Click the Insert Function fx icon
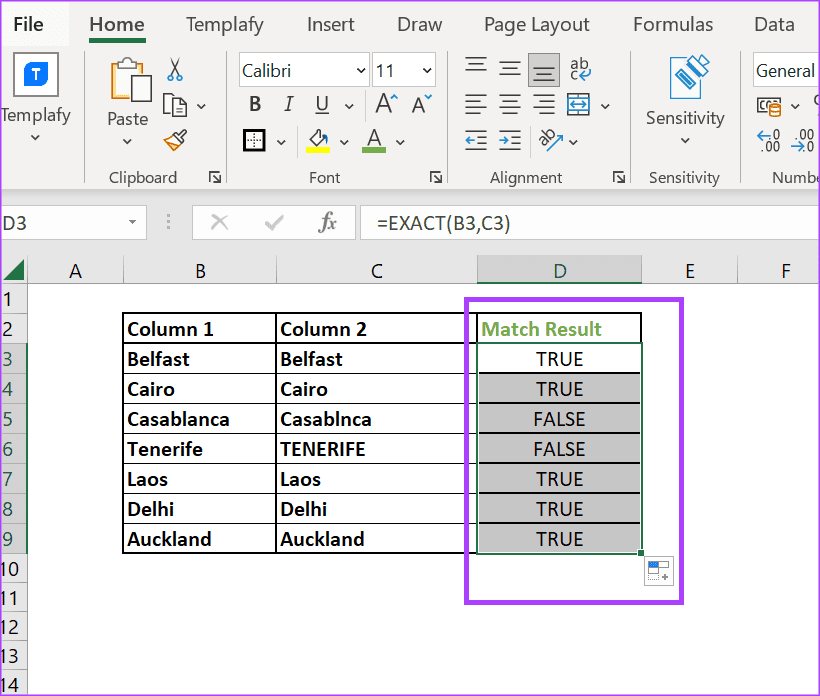Image resolution: width=820 pixels, height=696 pixels. click(x=327, y=223)
